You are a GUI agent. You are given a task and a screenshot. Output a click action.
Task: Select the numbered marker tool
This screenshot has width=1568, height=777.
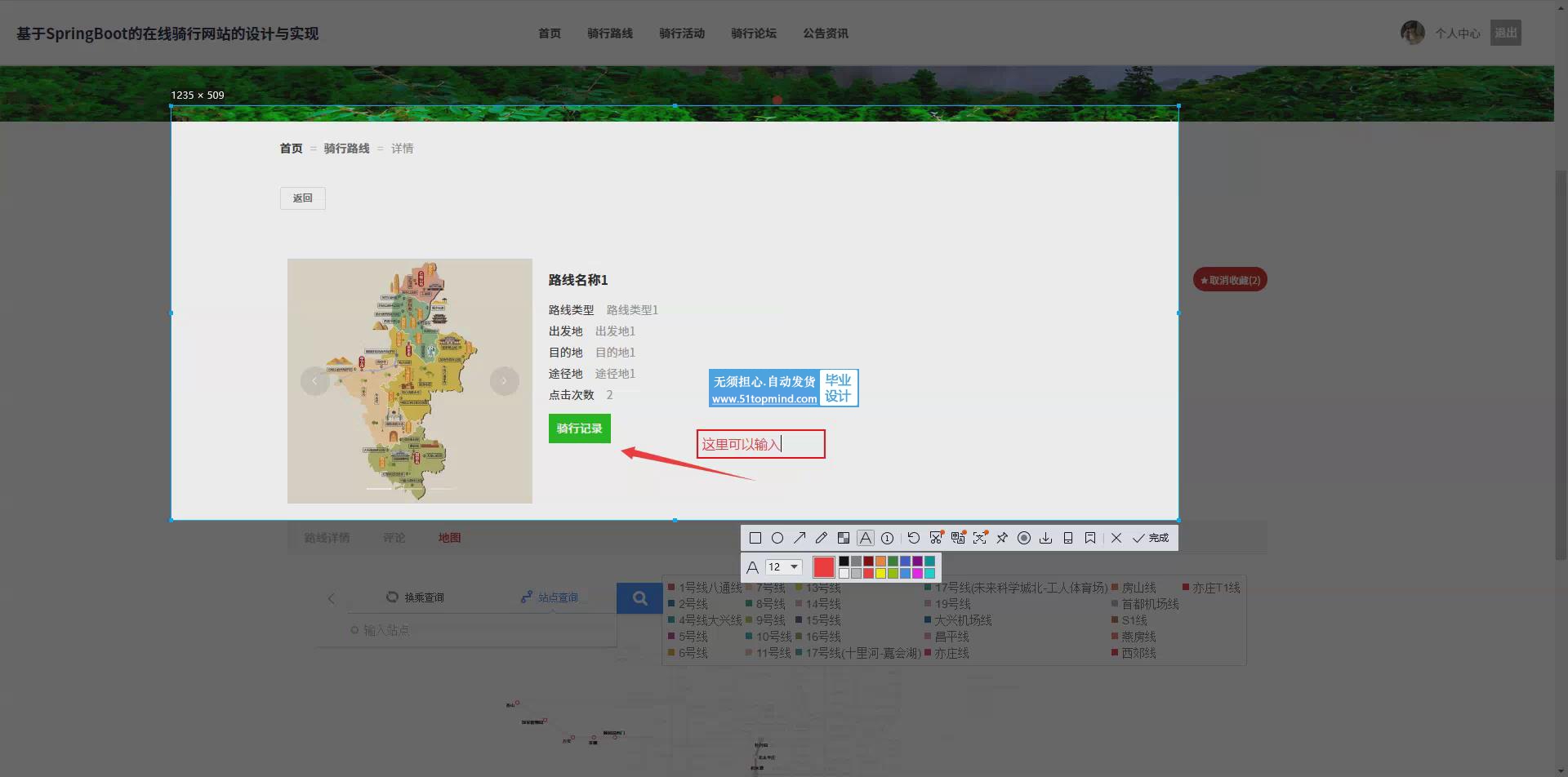(x=888, y=538)
